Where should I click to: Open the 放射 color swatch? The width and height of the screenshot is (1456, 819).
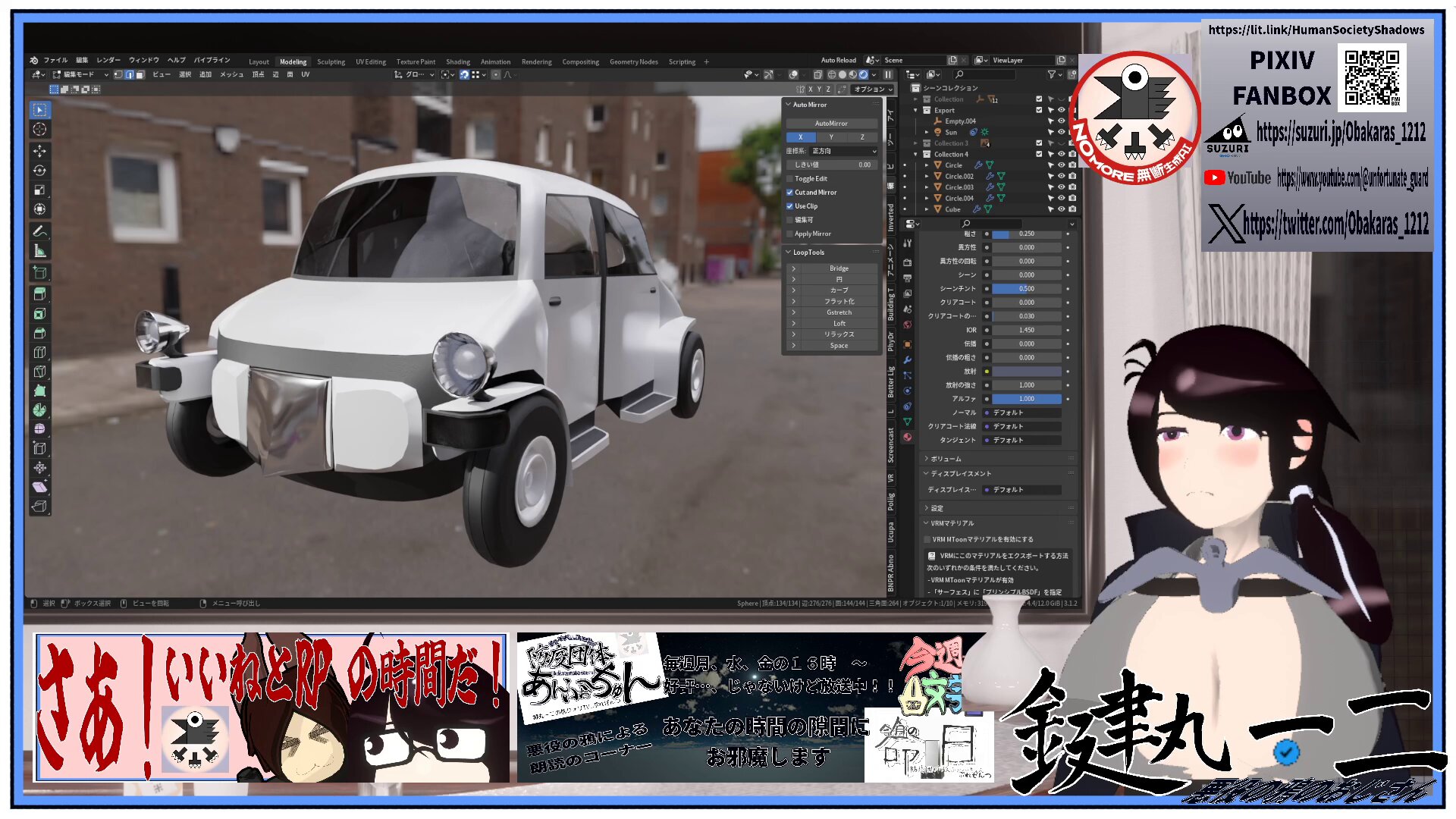pyautogui.click(x=1027, y=372)
